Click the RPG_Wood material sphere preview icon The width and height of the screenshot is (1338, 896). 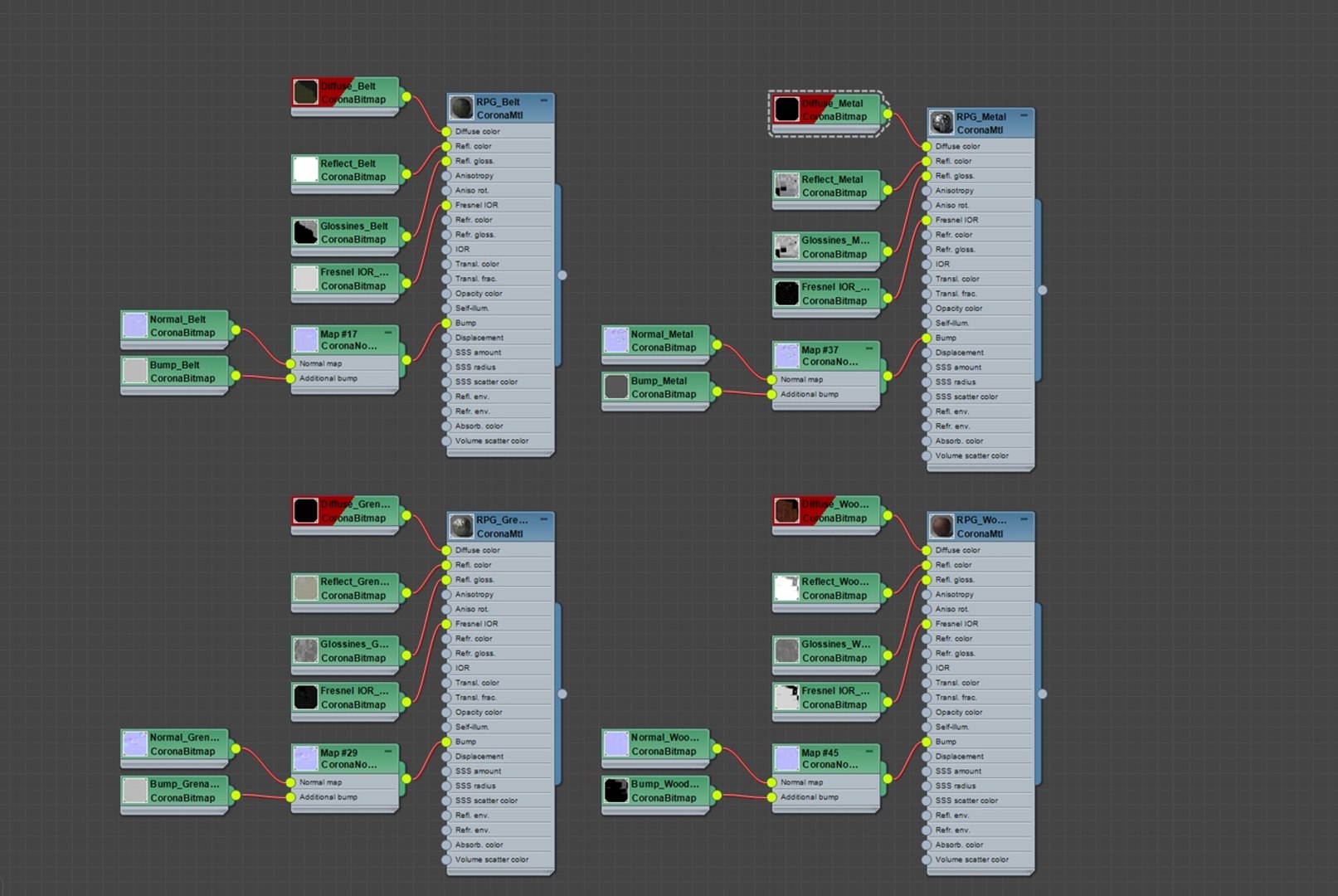pyautogui.click(x=941, y=527)
